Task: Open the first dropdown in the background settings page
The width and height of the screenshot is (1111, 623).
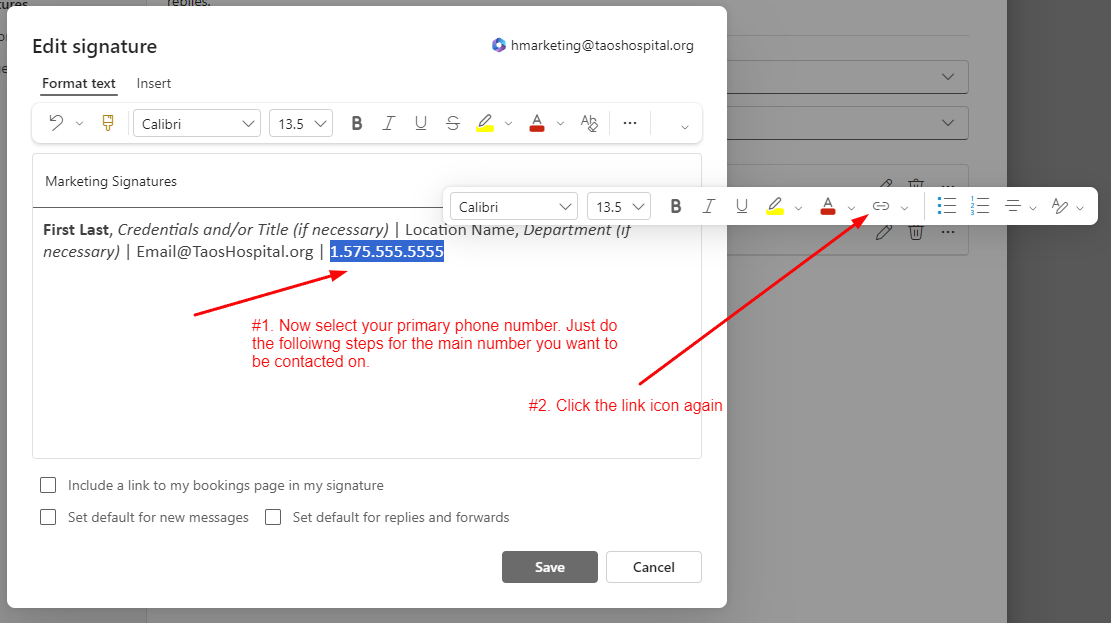Action: (847, 77)
